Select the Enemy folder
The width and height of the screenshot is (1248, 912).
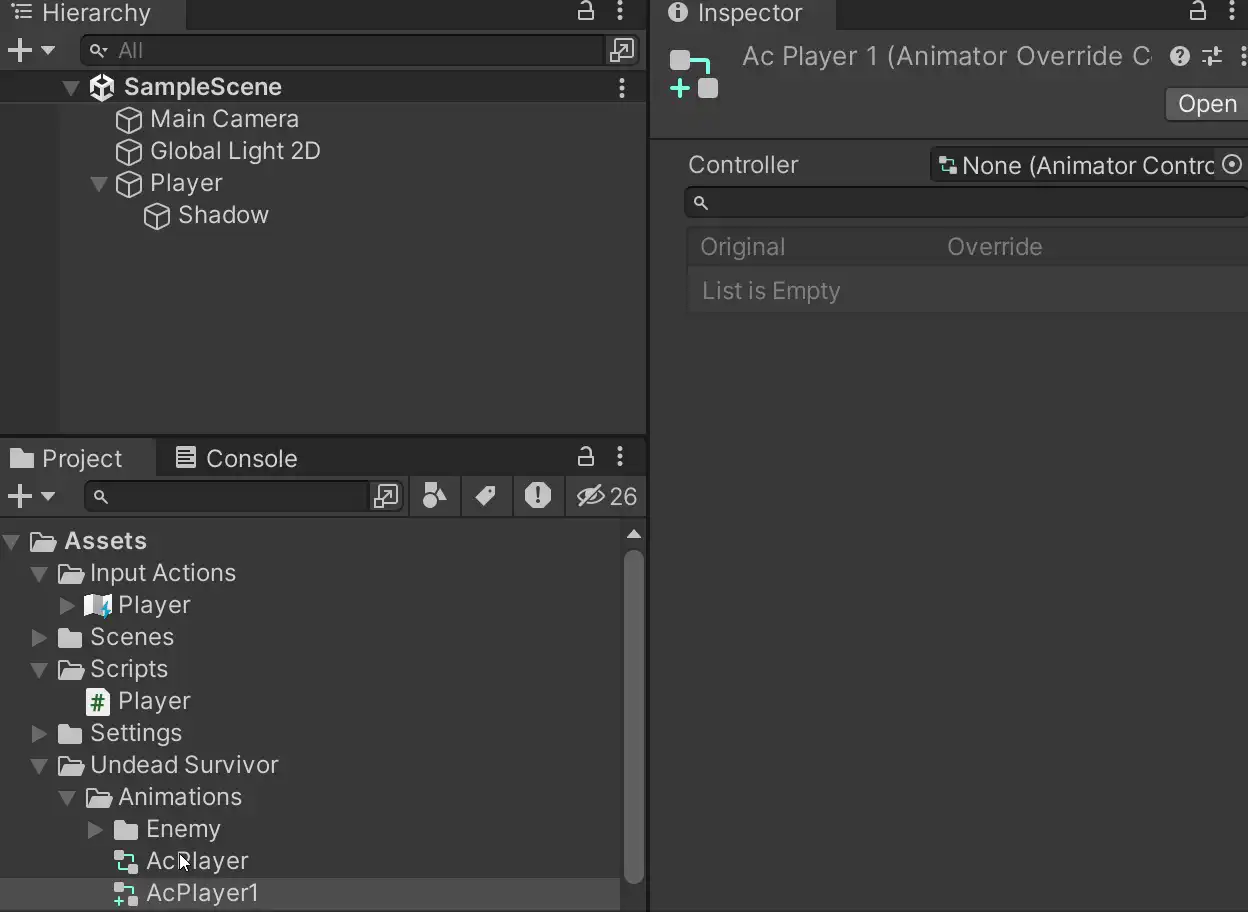183,829
